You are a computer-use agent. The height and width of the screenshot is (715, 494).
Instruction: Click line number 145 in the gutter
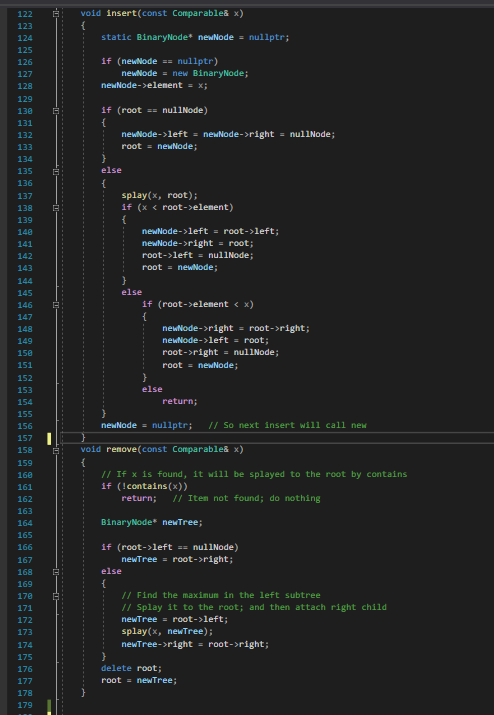(25, 293)
